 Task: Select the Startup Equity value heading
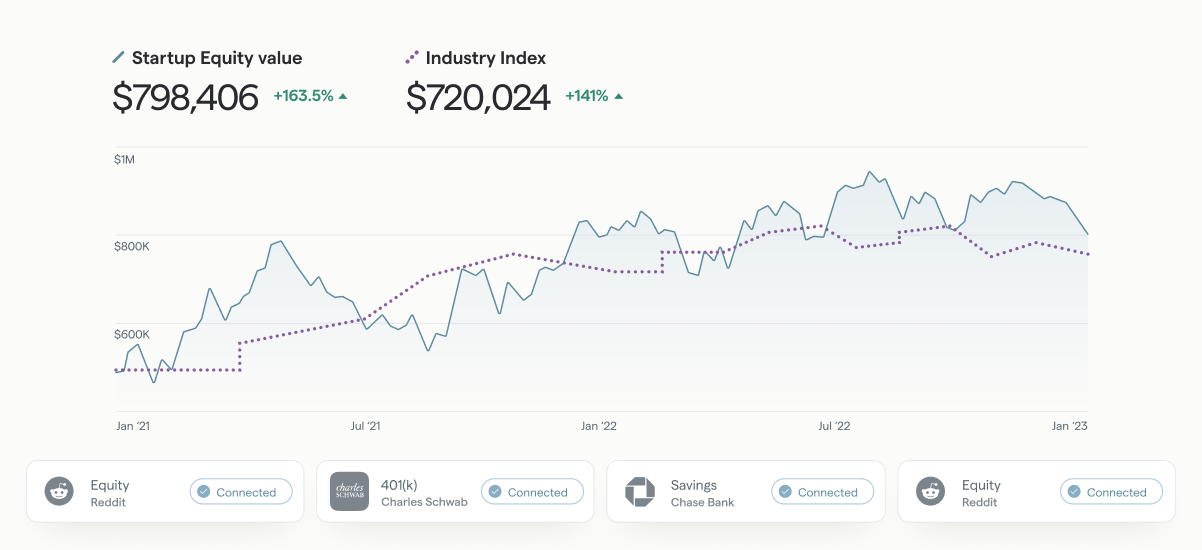coord(216,58)
